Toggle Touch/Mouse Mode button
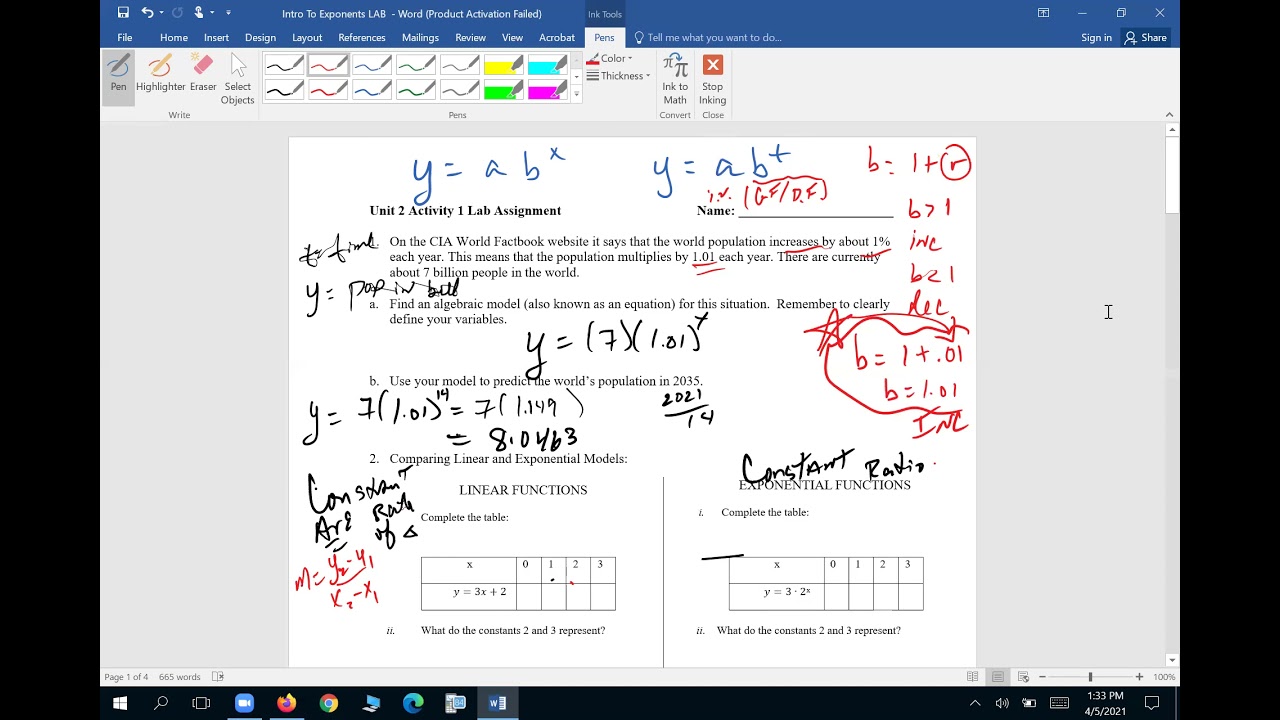This screenshot has height=720, width=1280. coord(199,13)
